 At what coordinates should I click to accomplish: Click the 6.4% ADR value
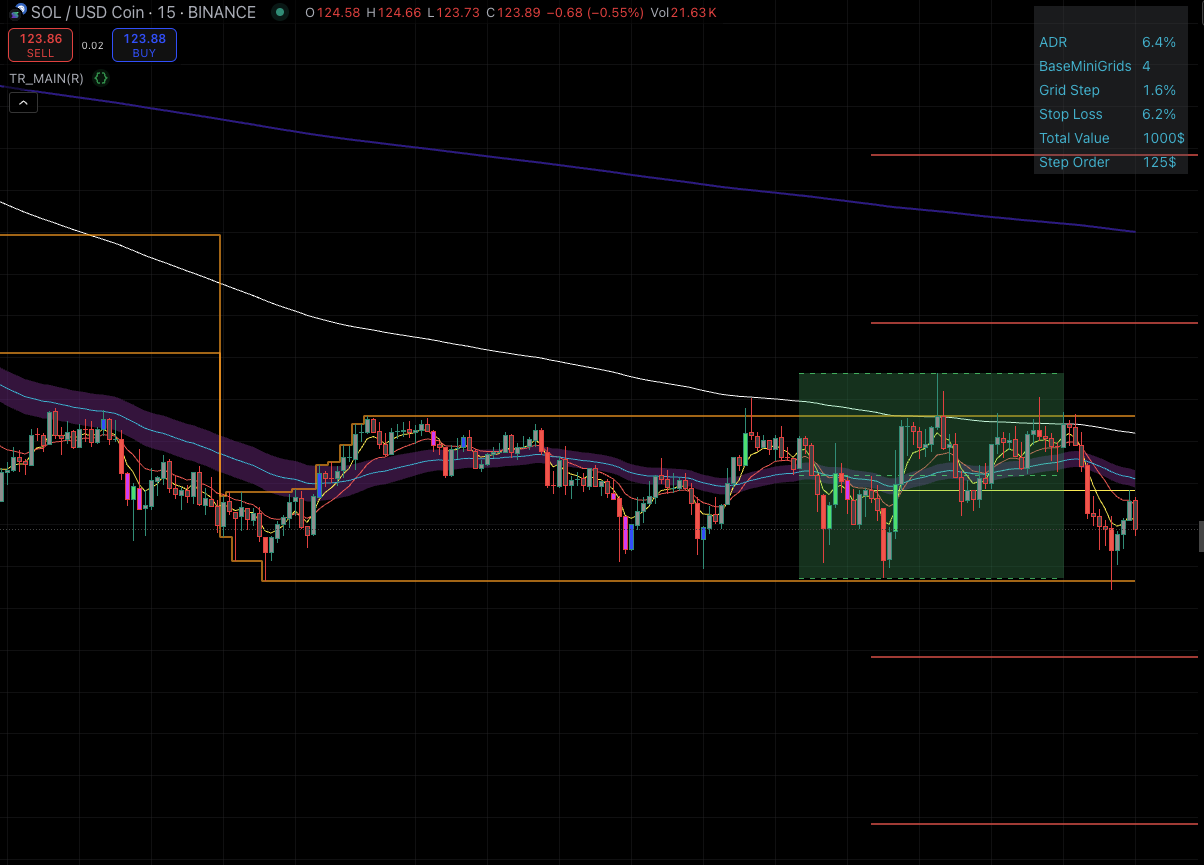[x=1159, y=42]
